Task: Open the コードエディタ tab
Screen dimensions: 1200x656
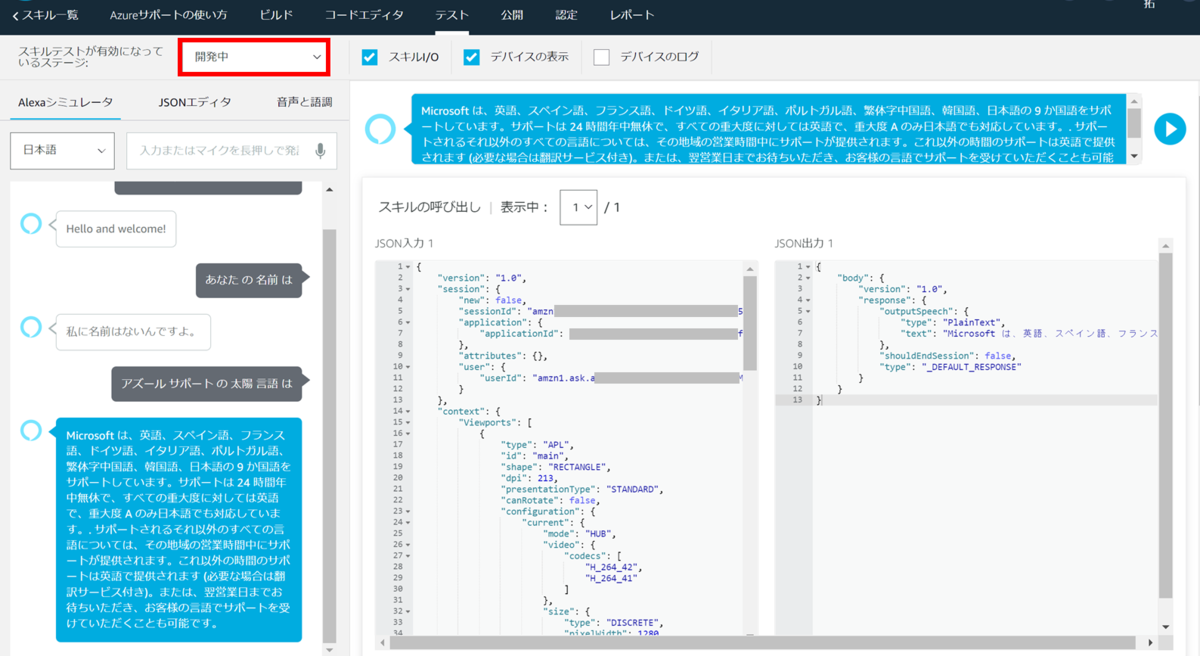Action: [x=364, y=15]
